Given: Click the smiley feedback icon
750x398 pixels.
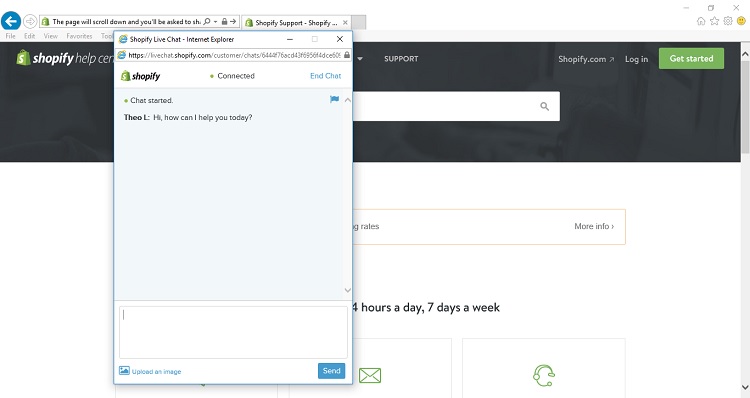Looking at the screenshot, I should tap(741, 21).
